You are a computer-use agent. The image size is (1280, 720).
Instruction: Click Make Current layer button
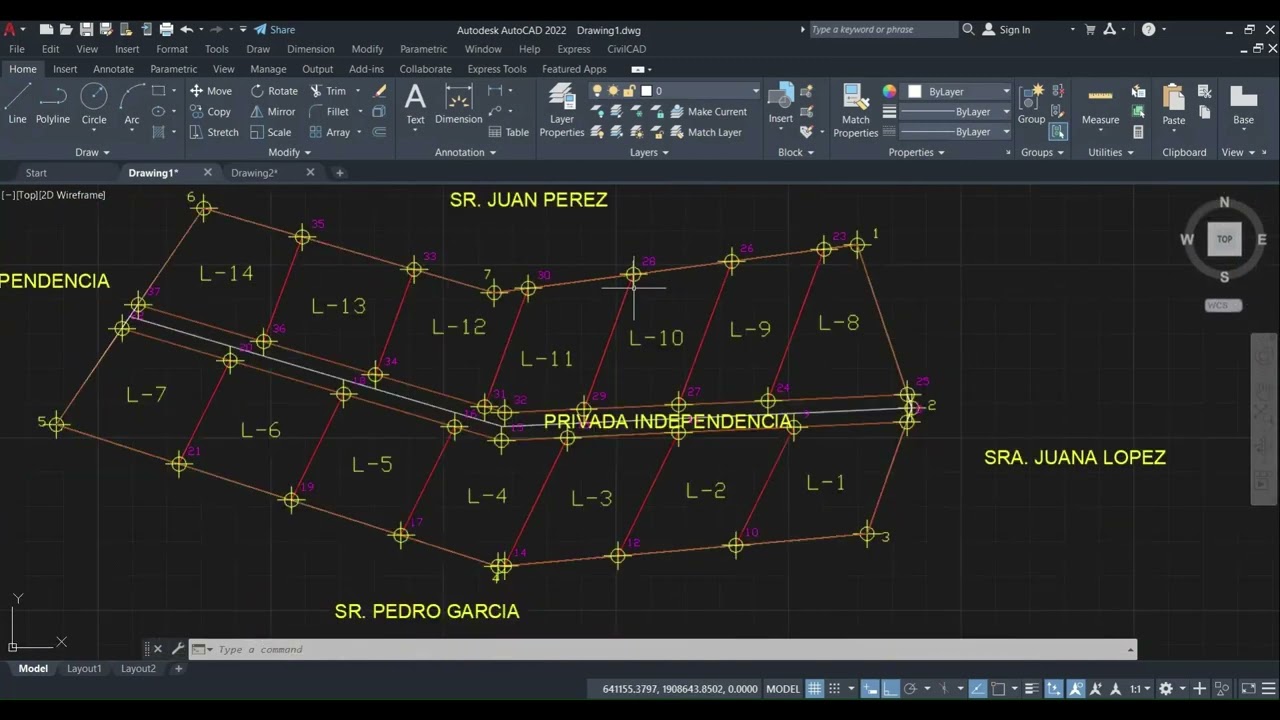[x=709, y=111]
